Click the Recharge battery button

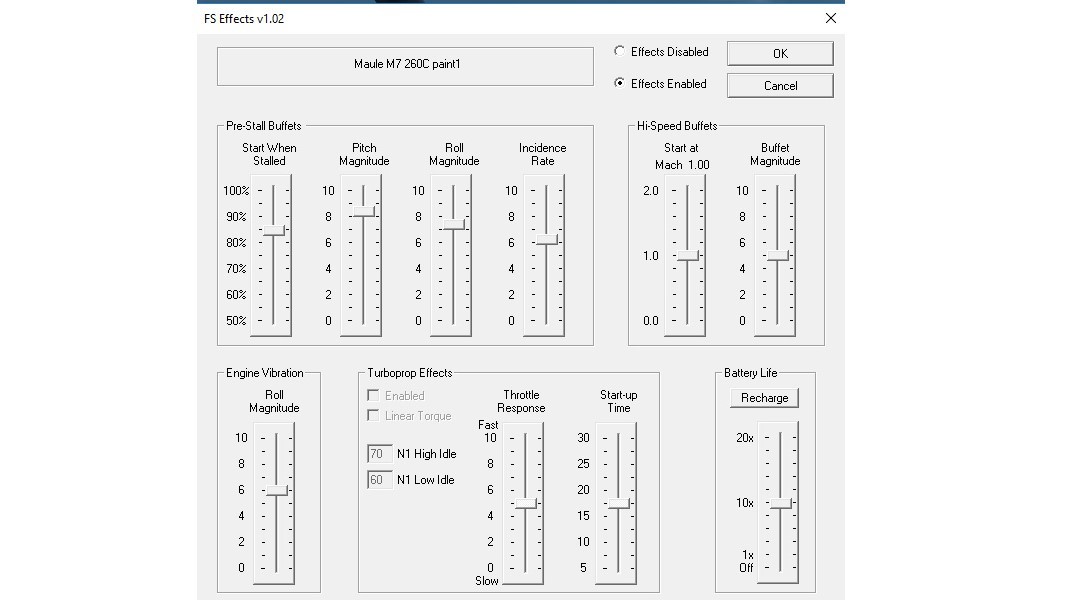click(x=764, y=398)
